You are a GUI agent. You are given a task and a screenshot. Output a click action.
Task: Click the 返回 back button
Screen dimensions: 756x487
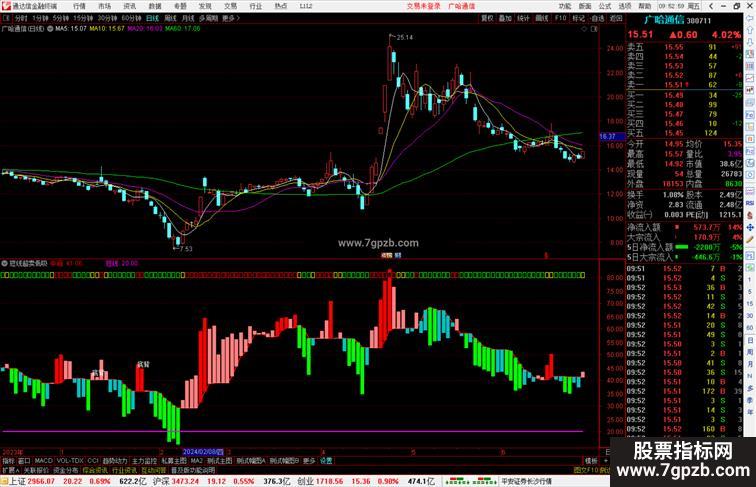click(616, 18)
